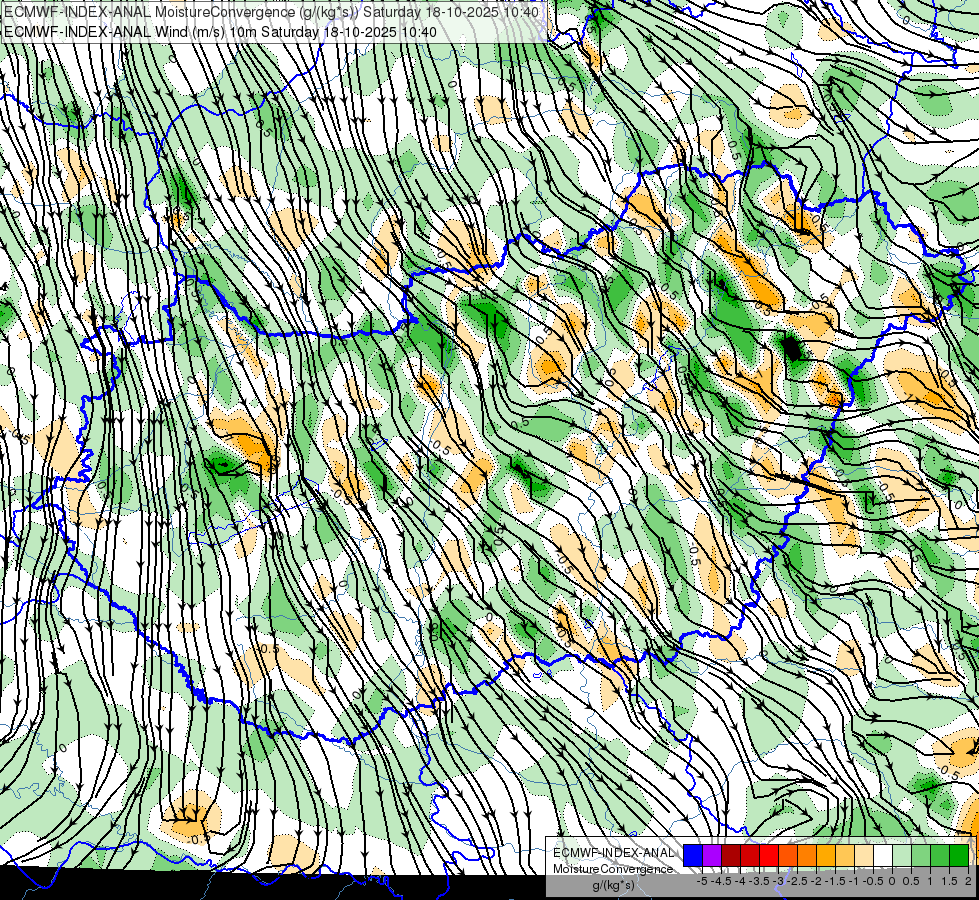Click the swatch between -4 and -3.5
This screenshot has width=979, height=900.
coord(750,855)
